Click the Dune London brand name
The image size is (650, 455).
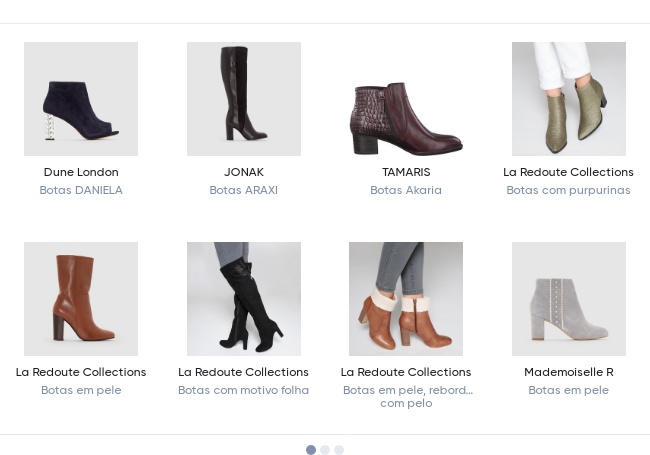pyautogui.click(x=81, y=172)
